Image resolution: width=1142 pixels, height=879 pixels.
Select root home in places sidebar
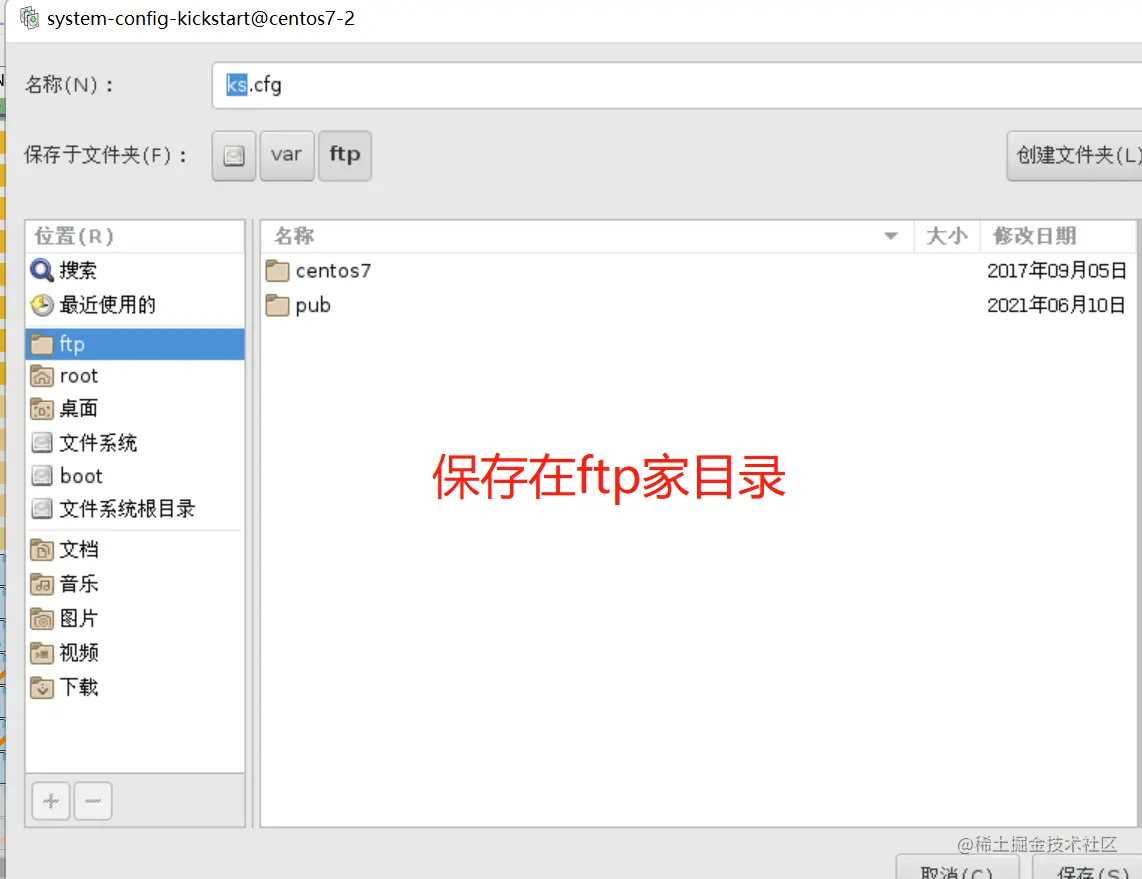click(x=135, y=376)
